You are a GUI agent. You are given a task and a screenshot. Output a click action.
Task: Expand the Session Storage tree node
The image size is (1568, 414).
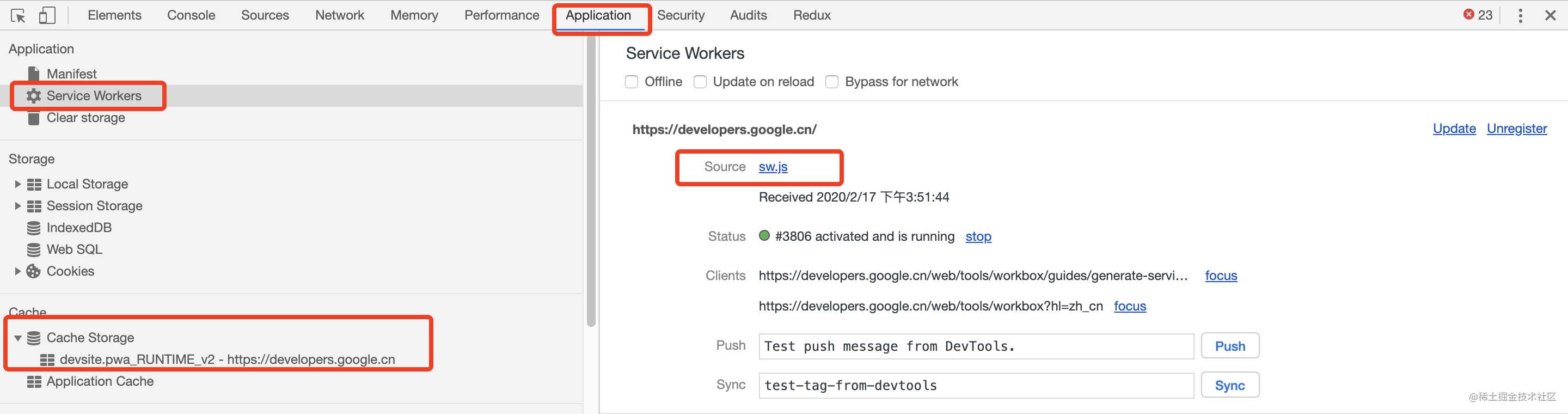tap(17, 206)
